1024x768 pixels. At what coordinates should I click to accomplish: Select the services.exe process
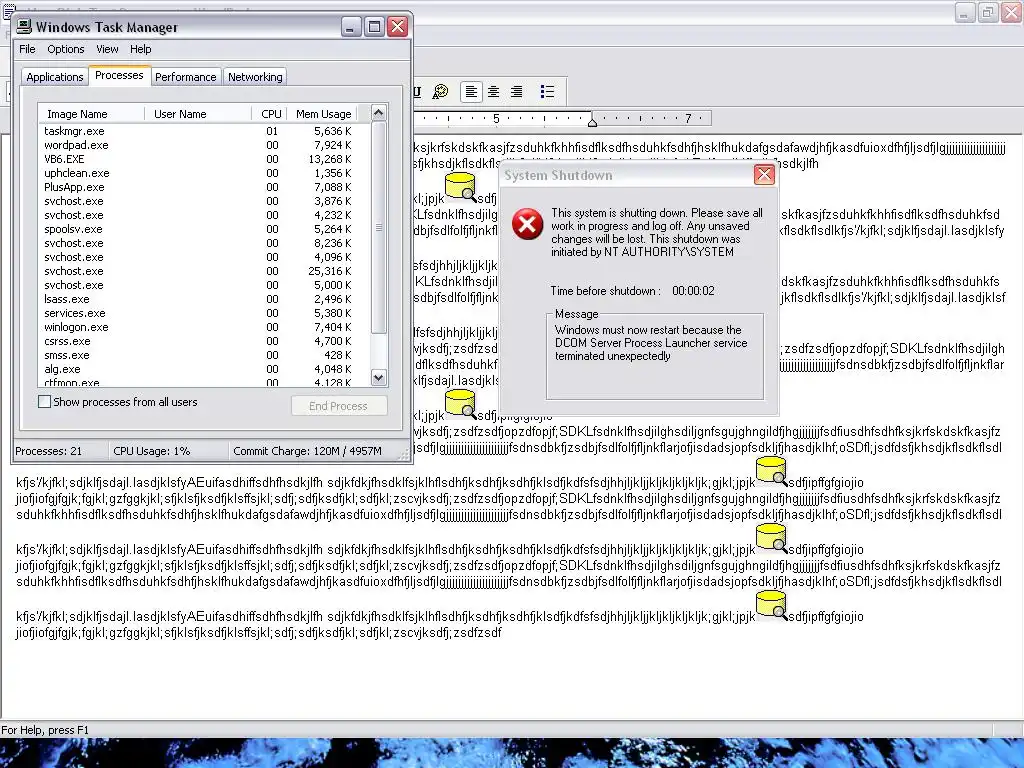[197, 313]
